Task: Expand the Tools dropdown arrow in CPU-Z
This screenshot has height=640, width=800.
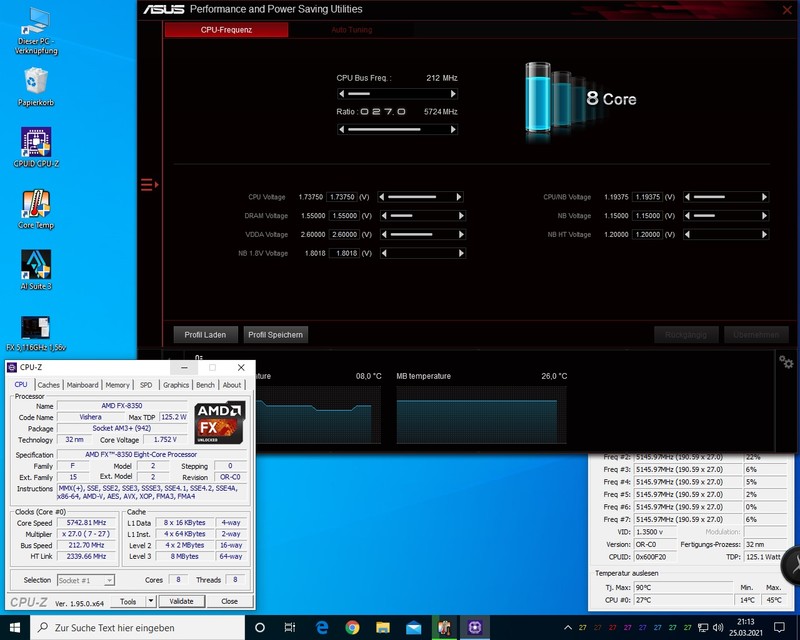Action: (151, 601)
